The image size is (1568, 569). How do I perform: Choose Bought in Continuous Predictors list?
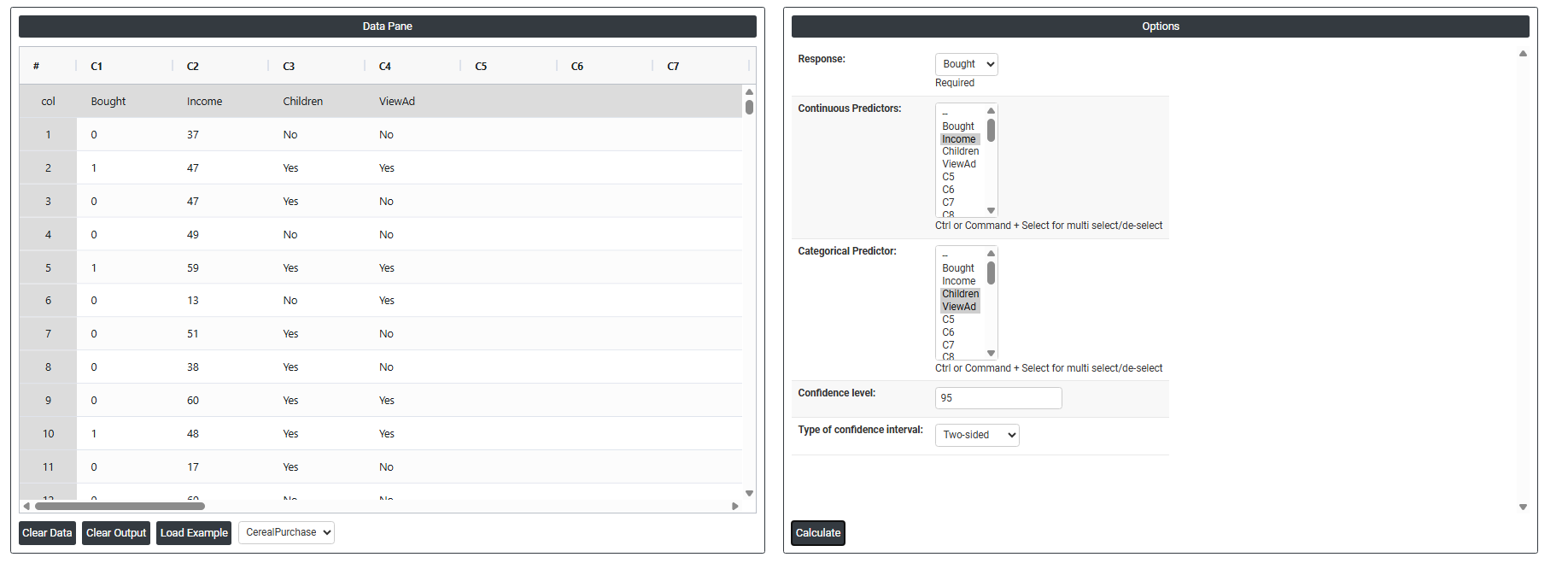coord(957,126)
